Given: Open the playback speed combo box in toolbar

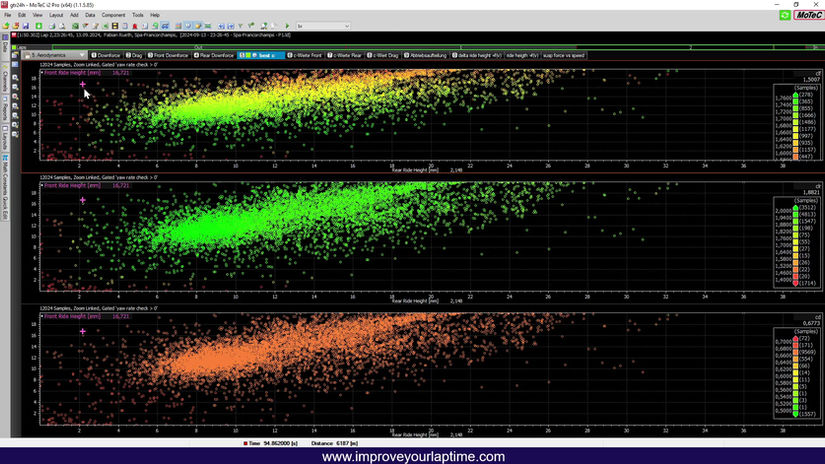Looking at the screenshot, I should 323,25.
